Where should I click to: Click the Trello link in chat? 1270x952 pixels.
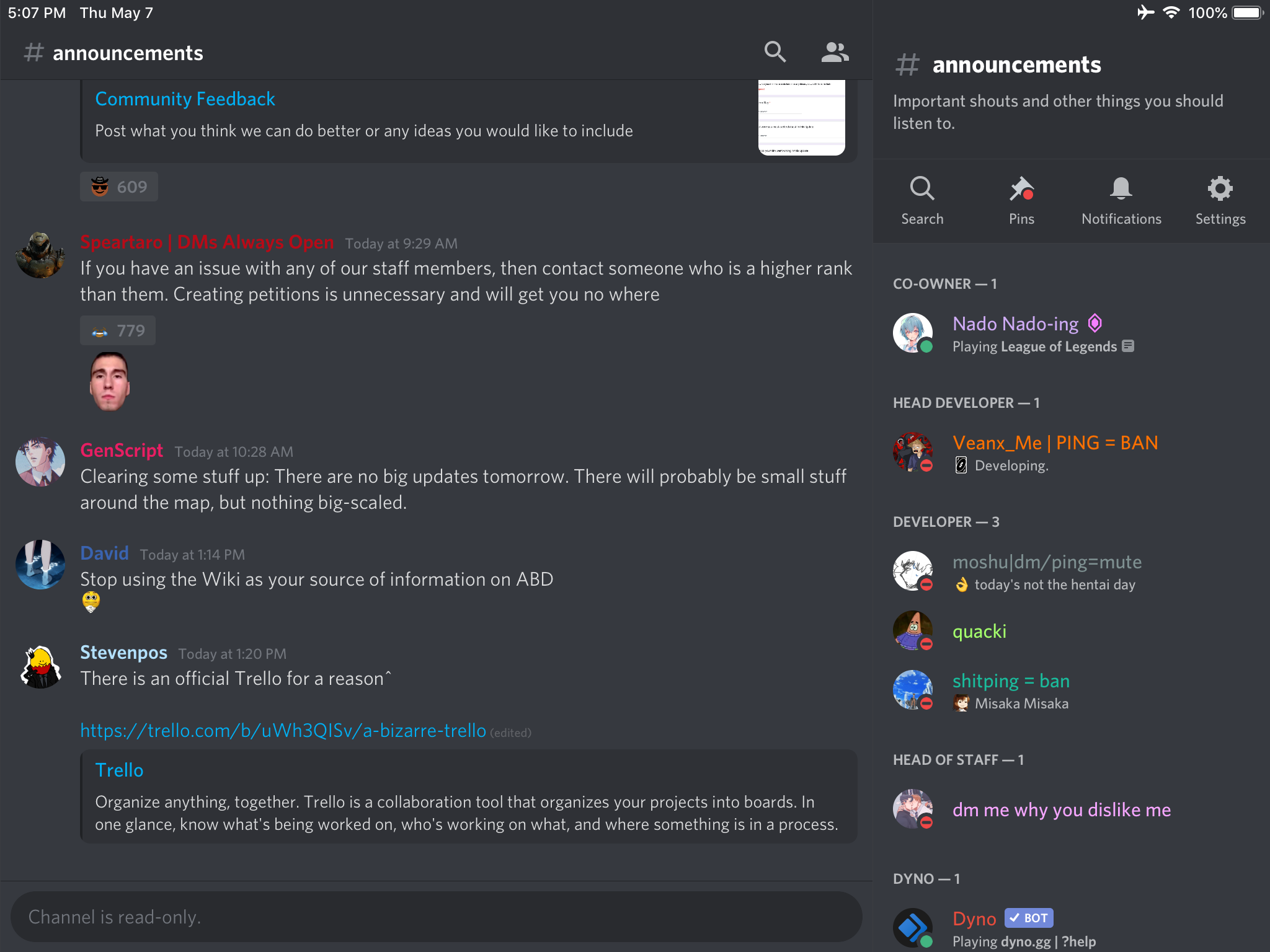pos(282,730)
